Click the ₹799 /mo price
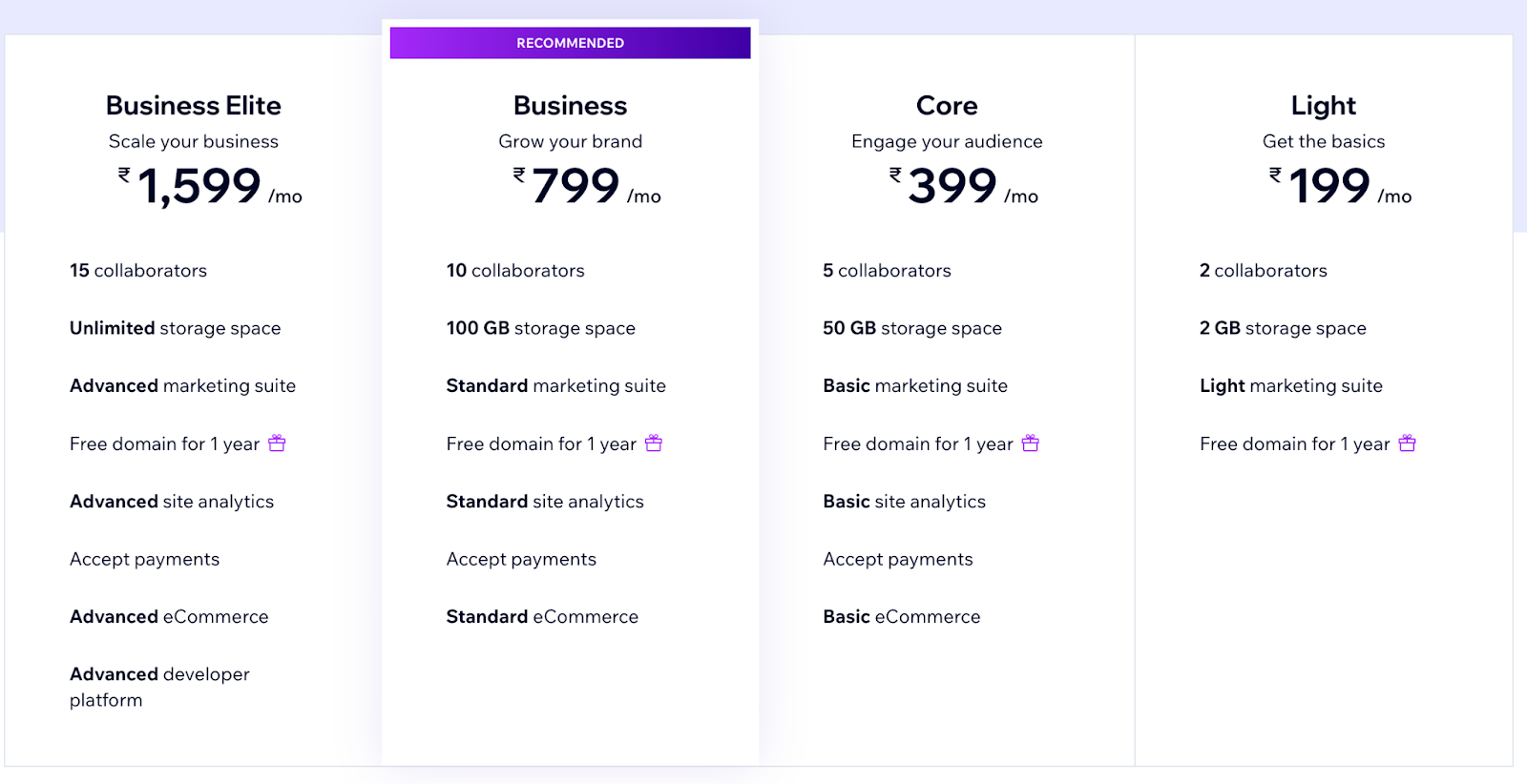 pos(587,186)
